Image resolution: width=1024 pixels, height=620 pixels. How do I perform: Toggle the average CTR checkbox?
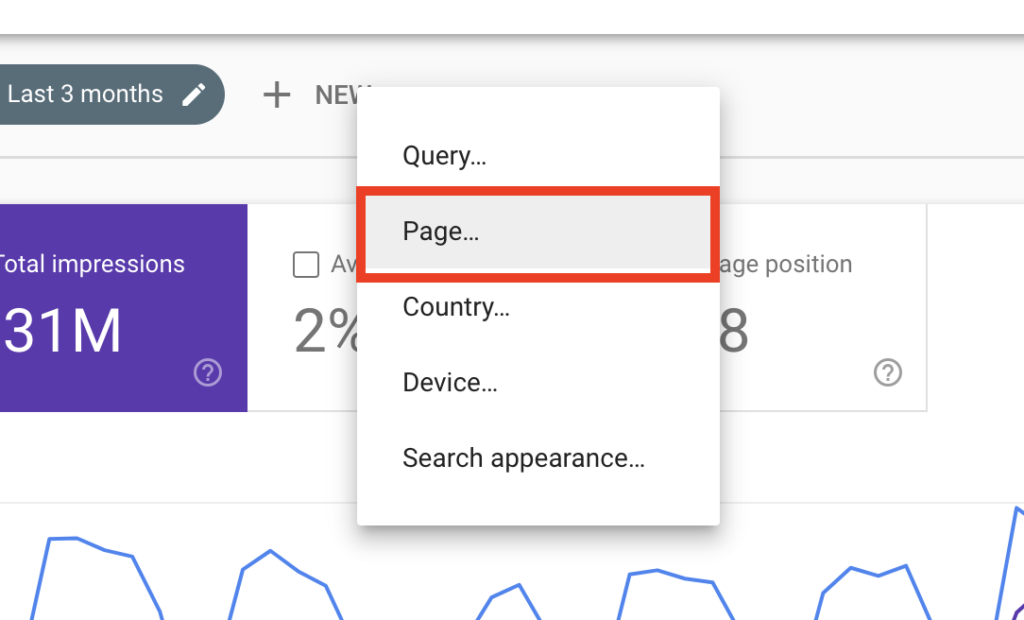pos(306,265)
